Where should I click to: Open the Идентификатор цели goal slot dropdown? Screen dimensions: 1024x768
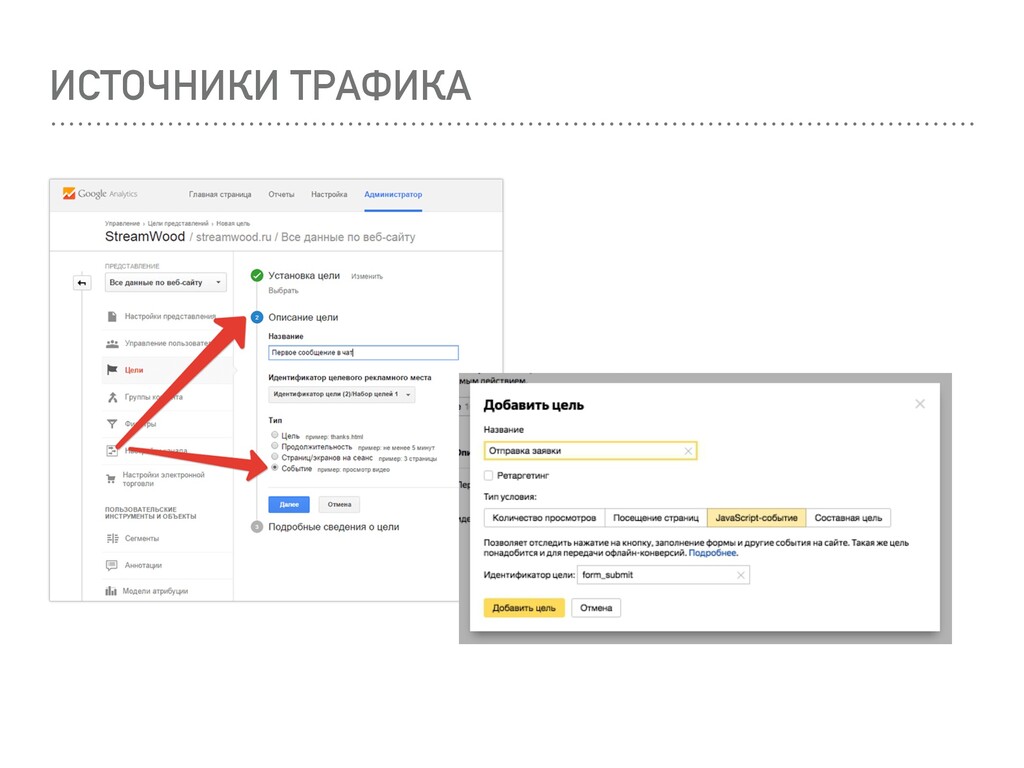(x=342, y=394)
